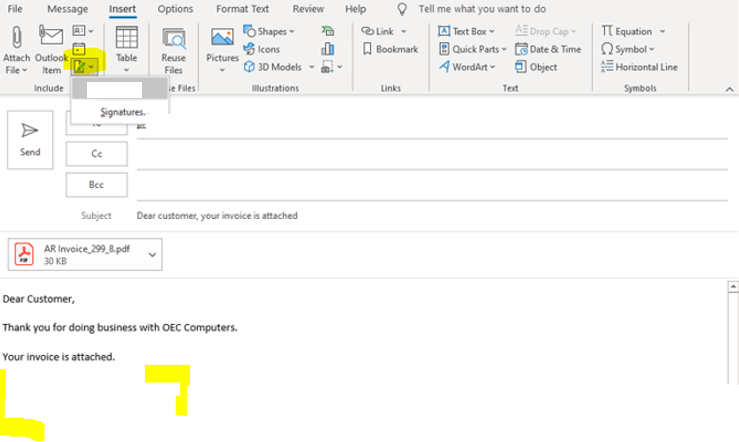The width and height of the screenshot is (739, 442).
Task: Click the Bcc button
Action: (97, 185)
